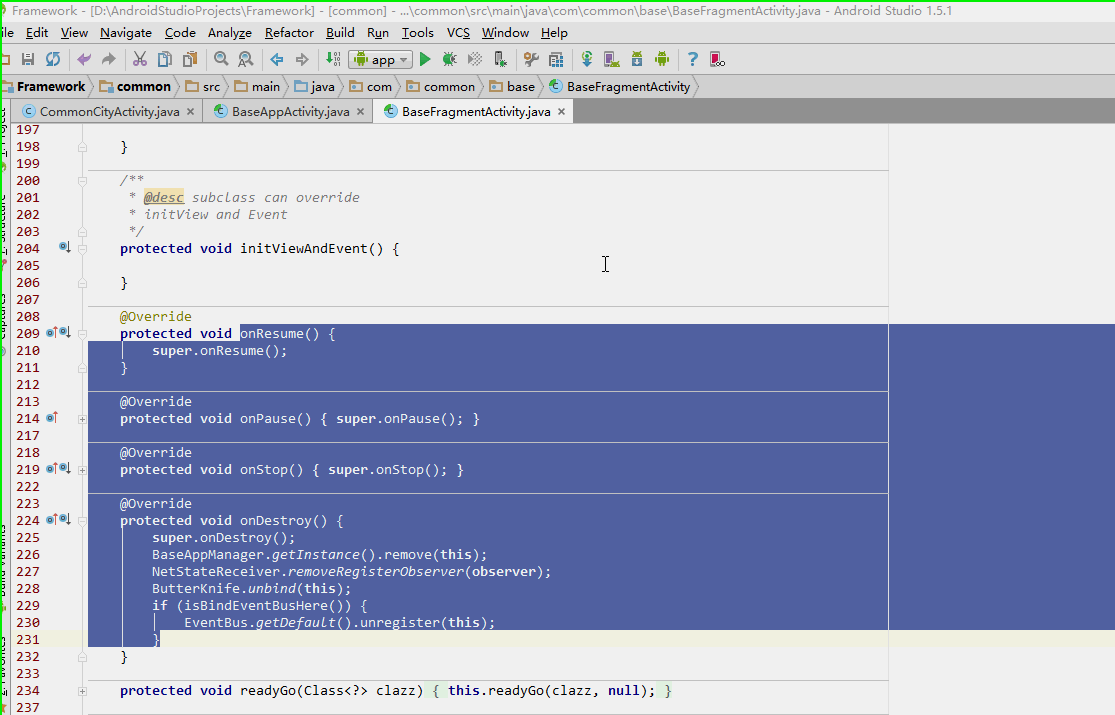Open the Project Structure icon
The height and width of the screenshot is (715, 1115).
pos(556,59)
